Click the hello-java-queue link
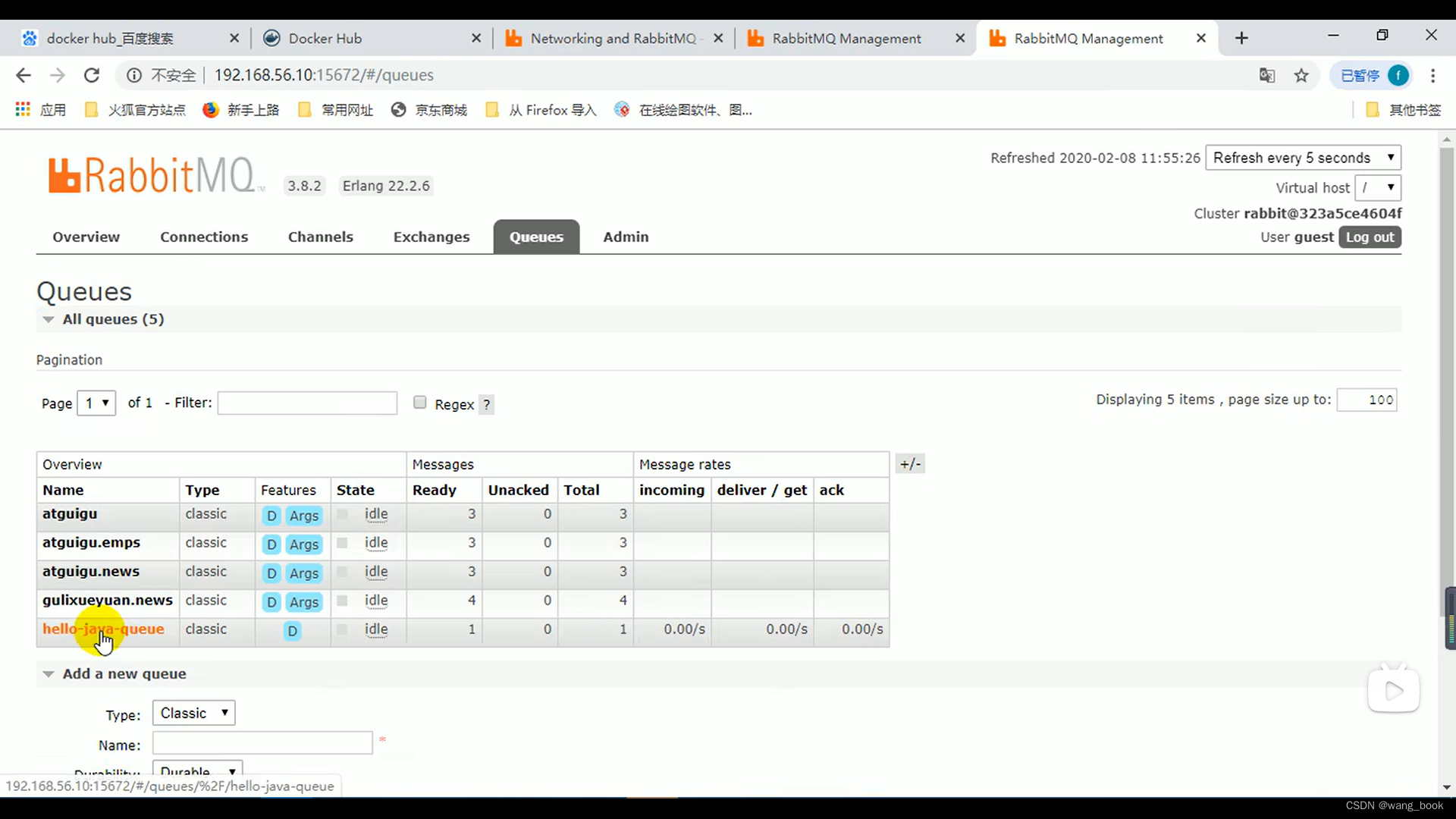Viewport: 1456px width, 819px height. pyautogui.click(x=103, y=628)
